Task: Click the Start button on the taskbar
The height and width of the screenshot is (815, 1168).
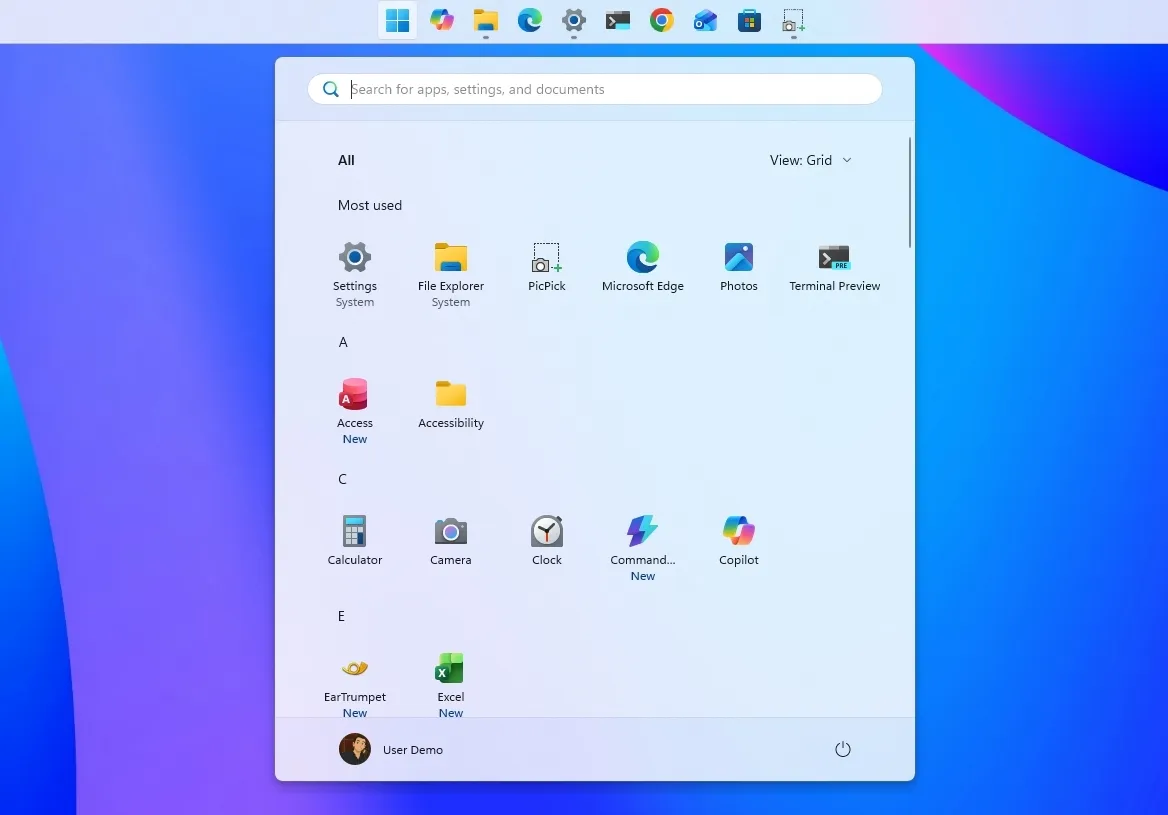Action: 397,20
